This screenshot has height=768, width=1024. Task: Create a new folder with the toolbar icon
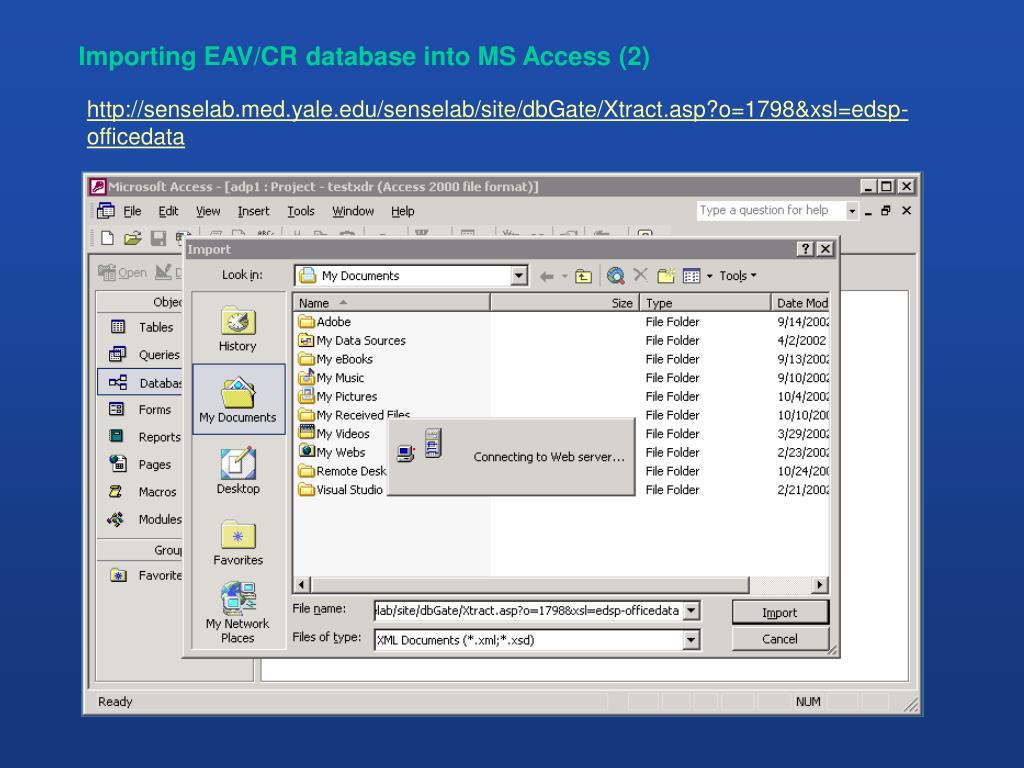click(x=665, y=276)
